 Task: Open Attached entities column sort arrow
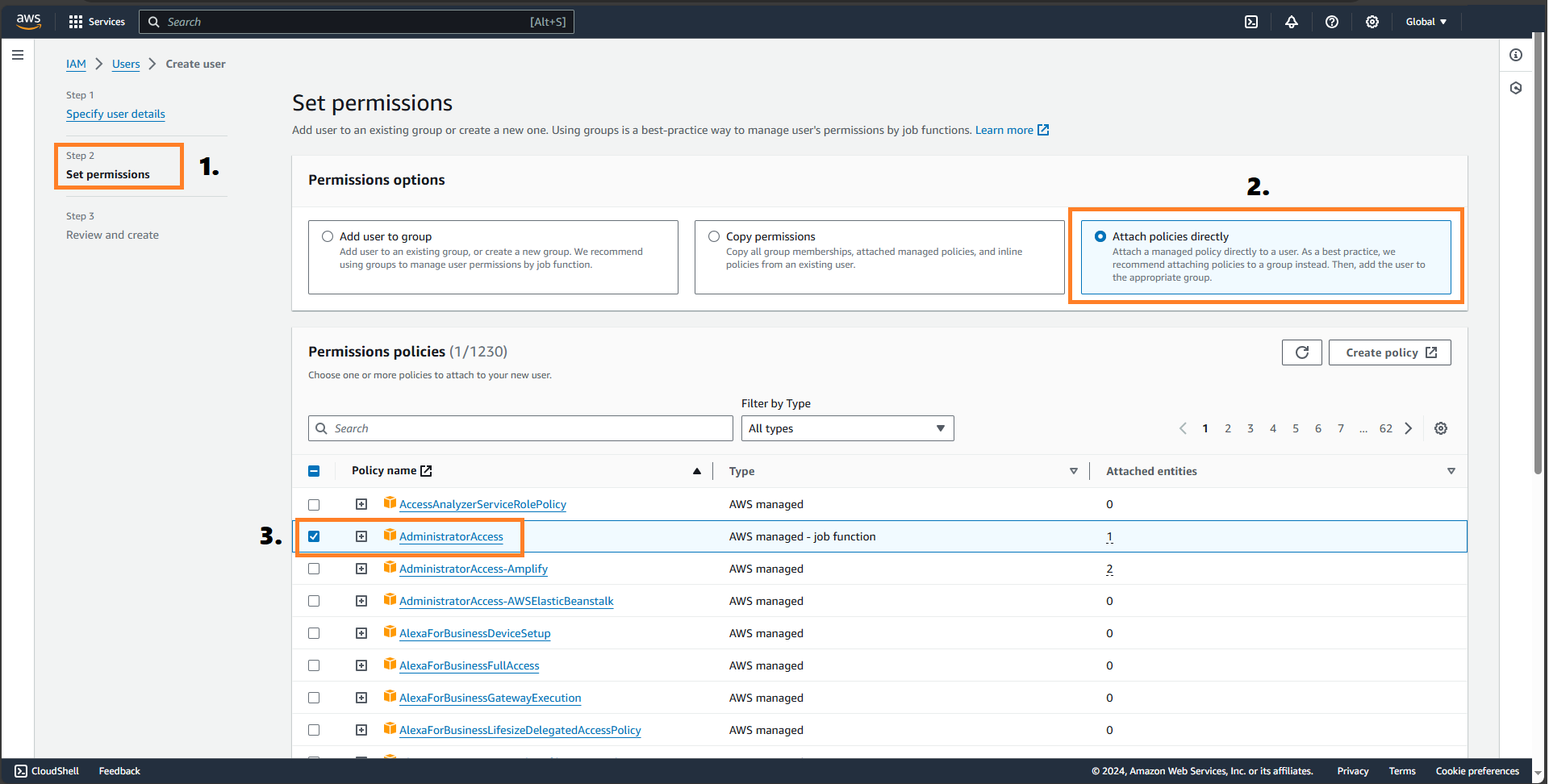pyautogui.click(x=1451, y=471)
